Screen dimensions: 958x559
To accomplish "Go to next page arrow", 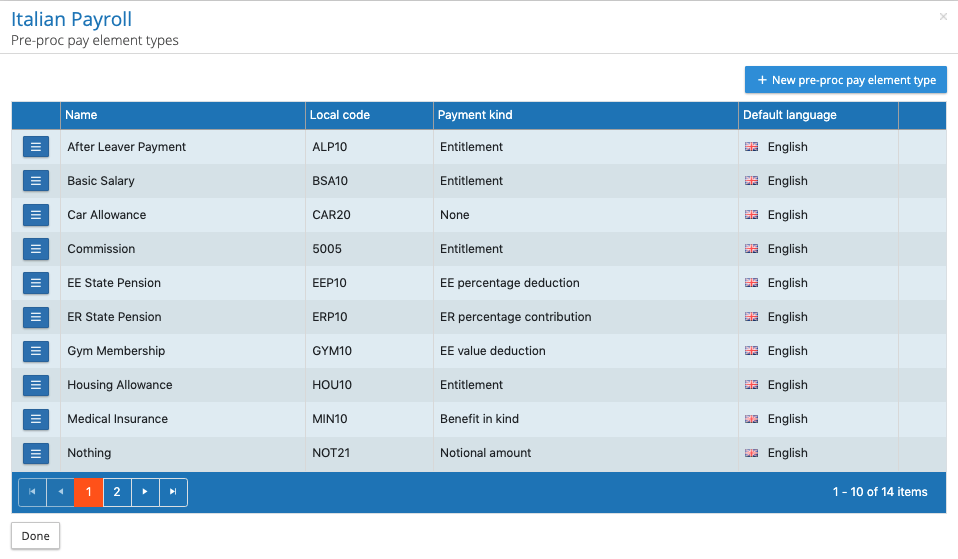I will (145, 492).
